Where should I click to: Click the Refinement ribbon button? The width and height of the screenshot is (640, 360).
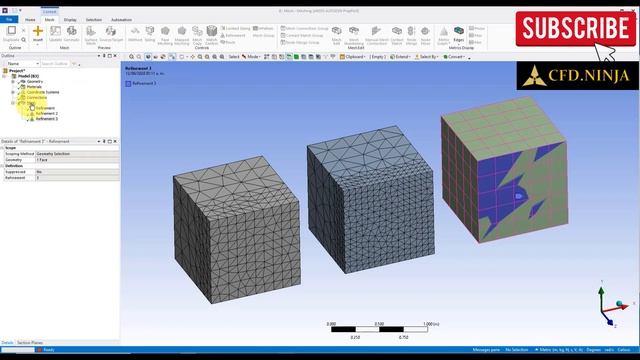click(233, 36)
